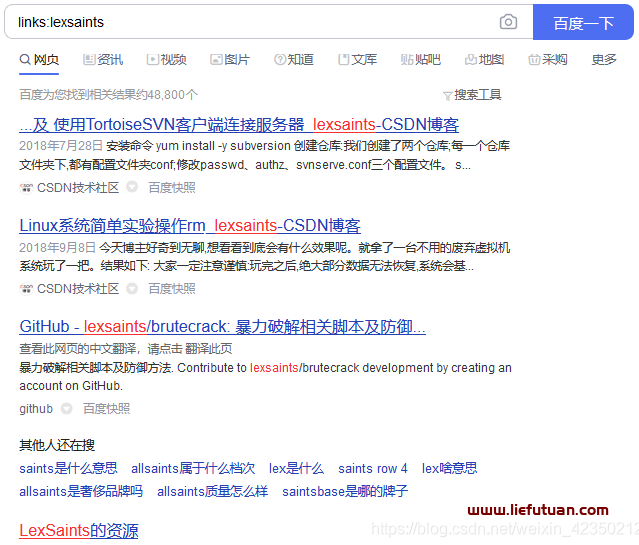Open 百度快照 for the TortoiseSVN result
This screenshot has width=639, height=545.
(x=172, y=188)
